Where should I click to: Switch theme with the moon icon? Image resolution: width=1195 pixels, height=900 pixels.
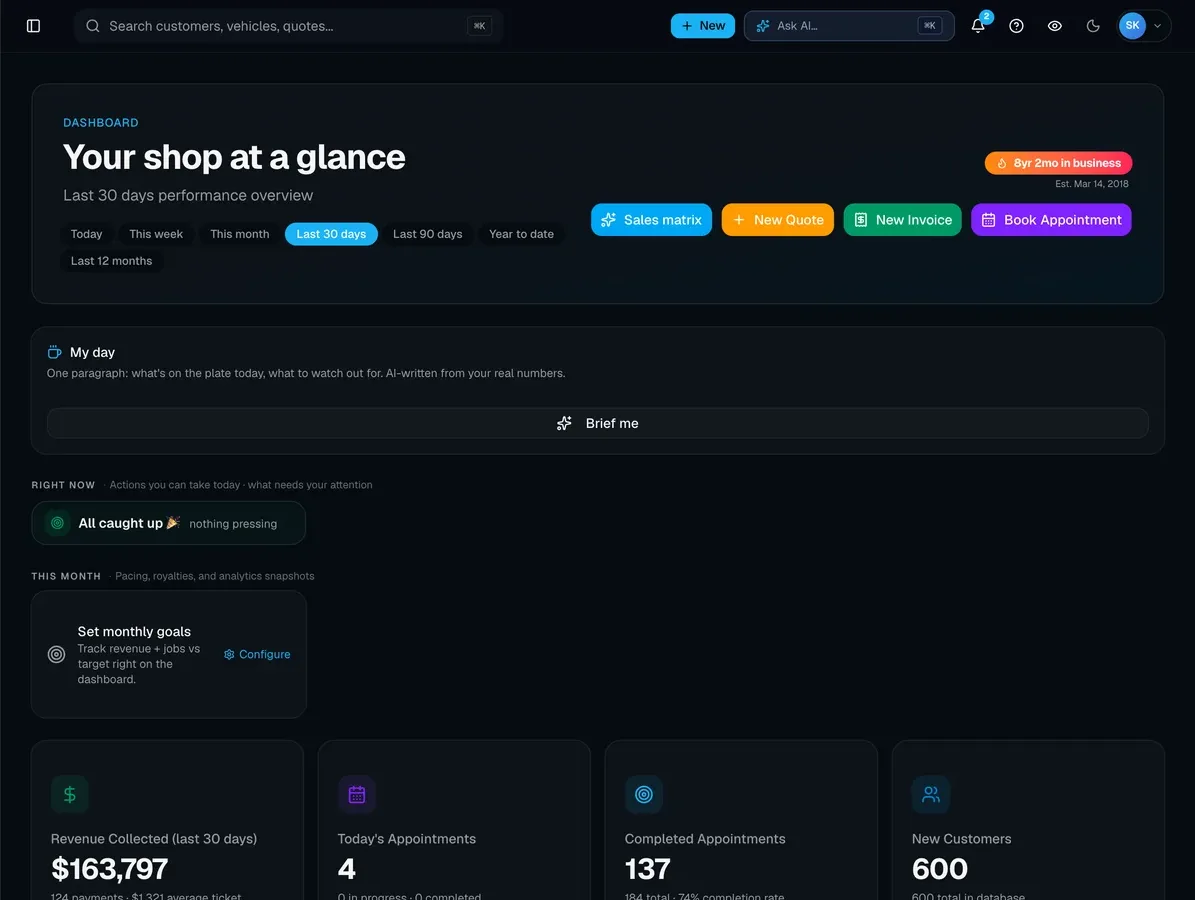1093,26
